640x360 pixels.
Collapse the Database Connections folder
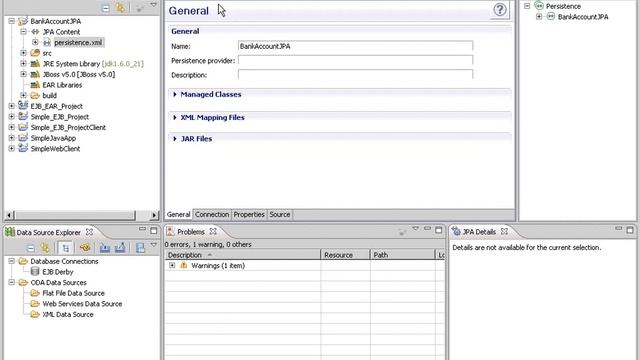[11, 261]
